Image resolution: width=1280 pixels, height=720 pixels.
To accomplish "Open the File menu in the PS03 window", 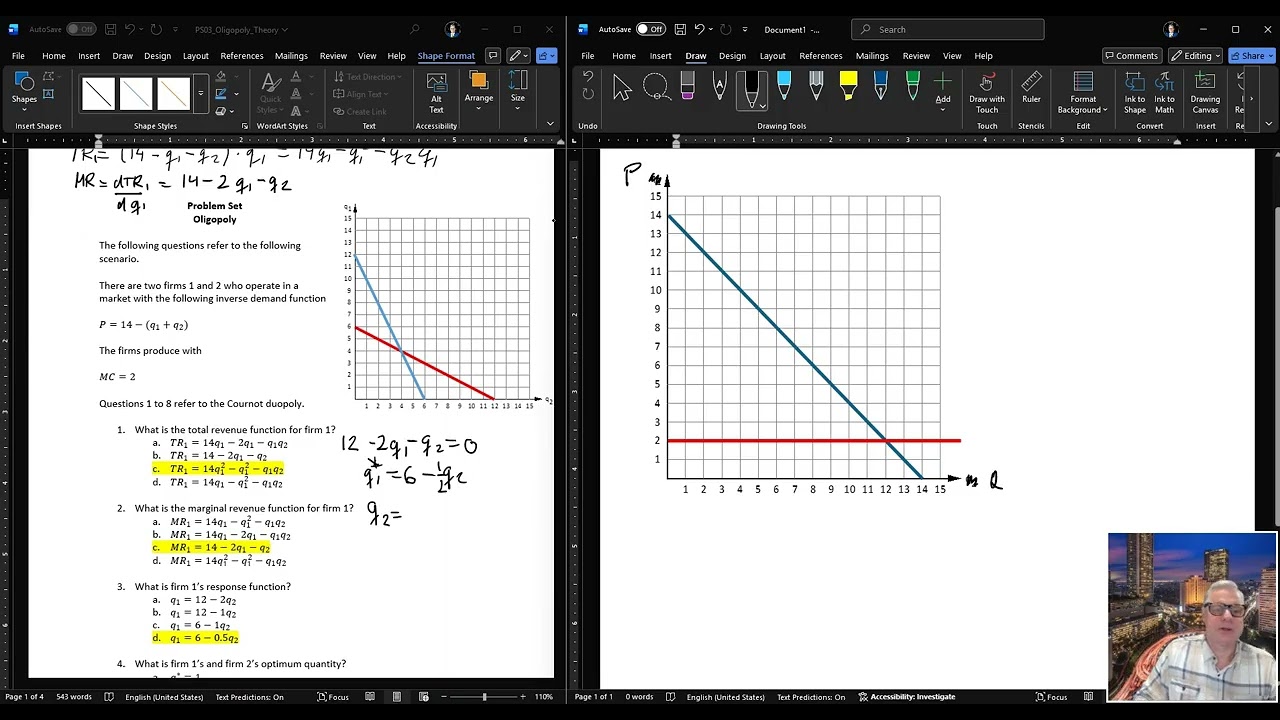I will pyautogui.click(x=18, y=56).
